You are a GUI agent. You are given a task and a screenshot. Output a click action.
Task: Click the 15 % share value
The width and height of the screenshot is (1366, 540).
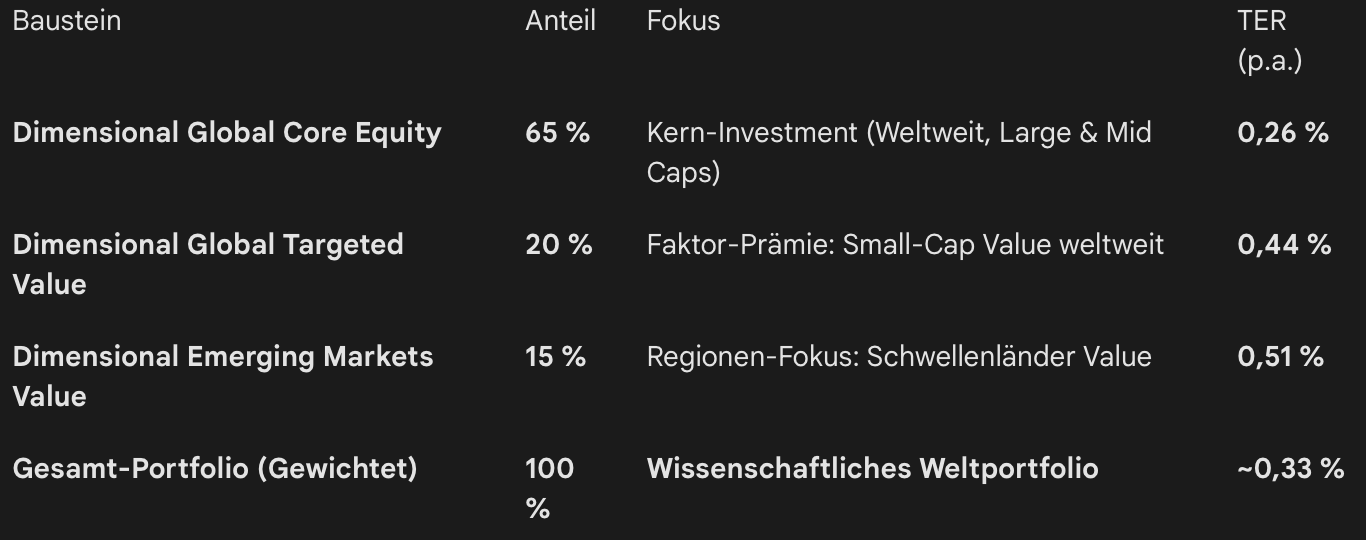(x=555, y=357)
